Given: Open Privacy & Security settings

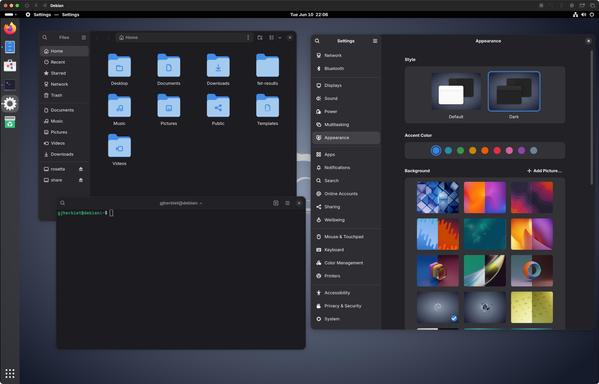Looking at the screenshot, I should (x=346, y=306).
